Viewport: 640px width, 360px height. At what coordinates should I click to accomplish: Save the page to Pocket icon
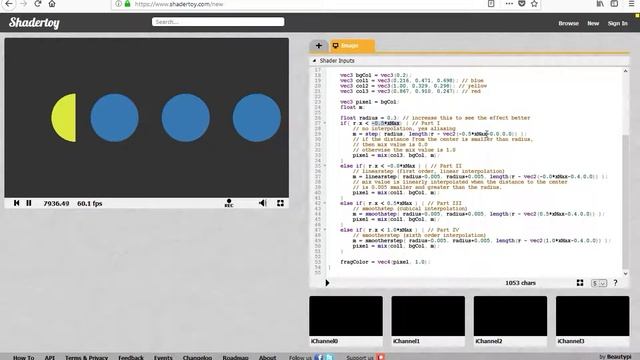pyautogui.click(x=522, y=4)
